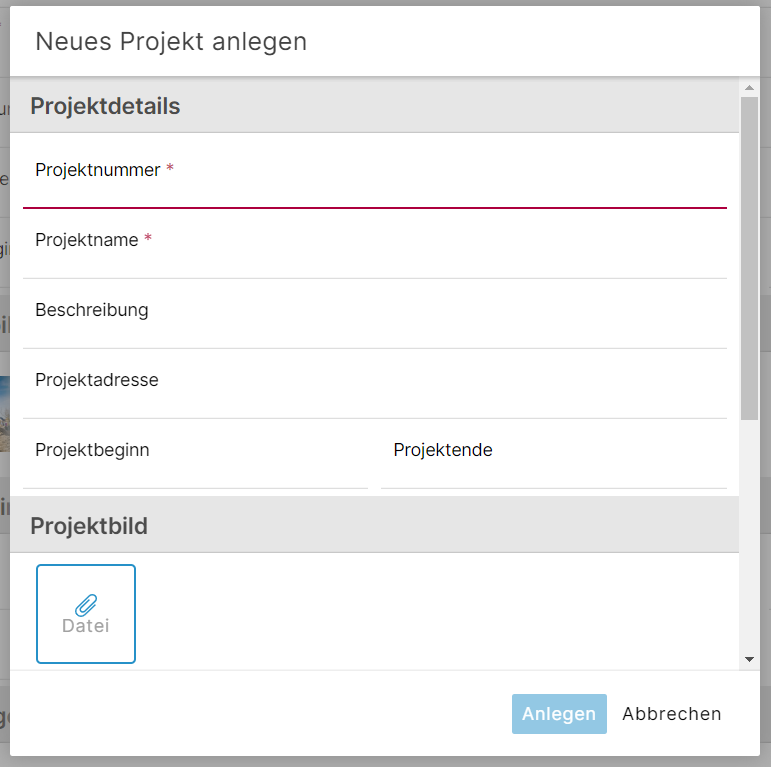This screenshot has width=771, height=767.
Task: Select the Datei label in the upload tile
Action: pos(86,626)
